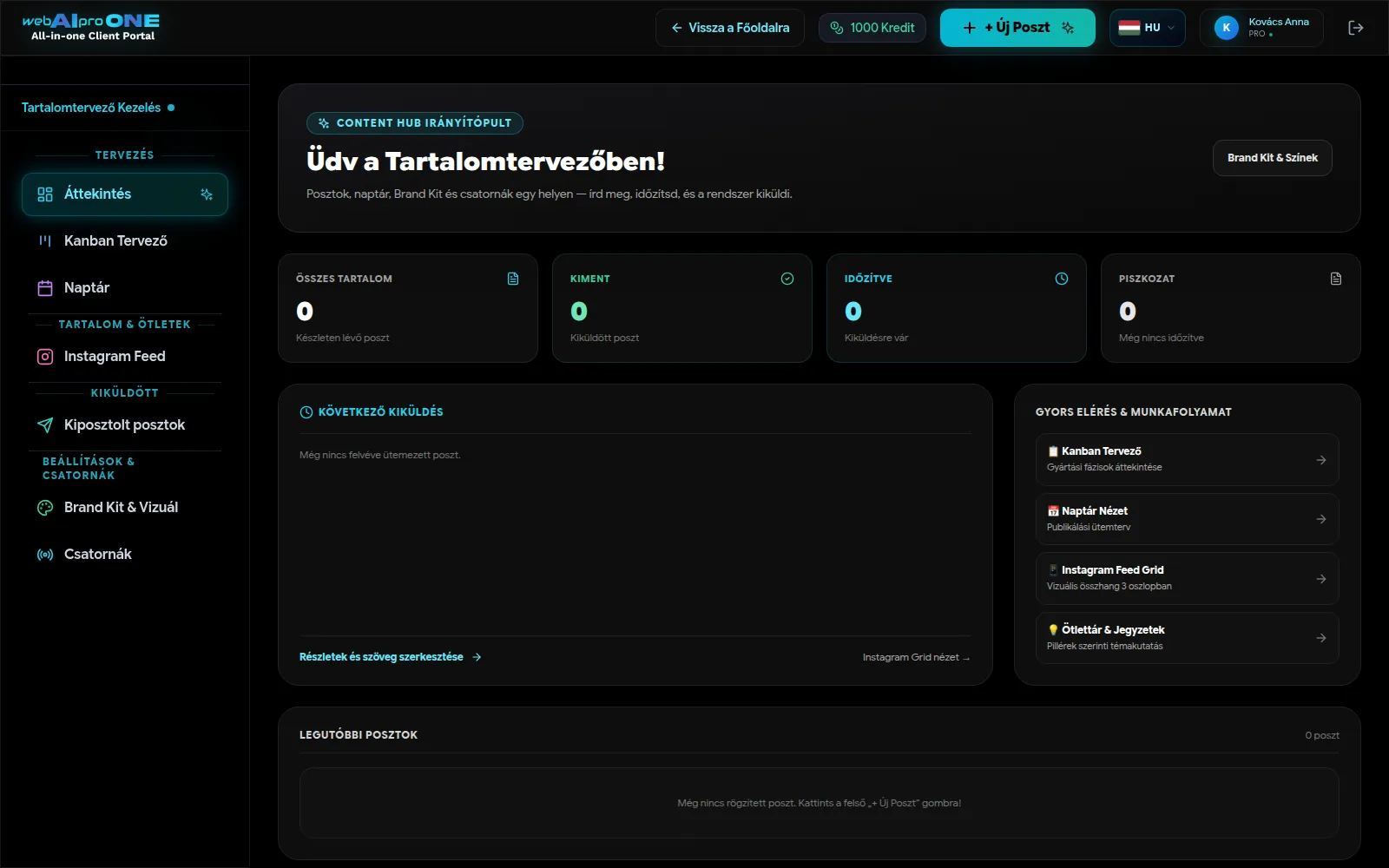Click the arrow on Kanban Tervező quick card

[x=1320, y=460]
